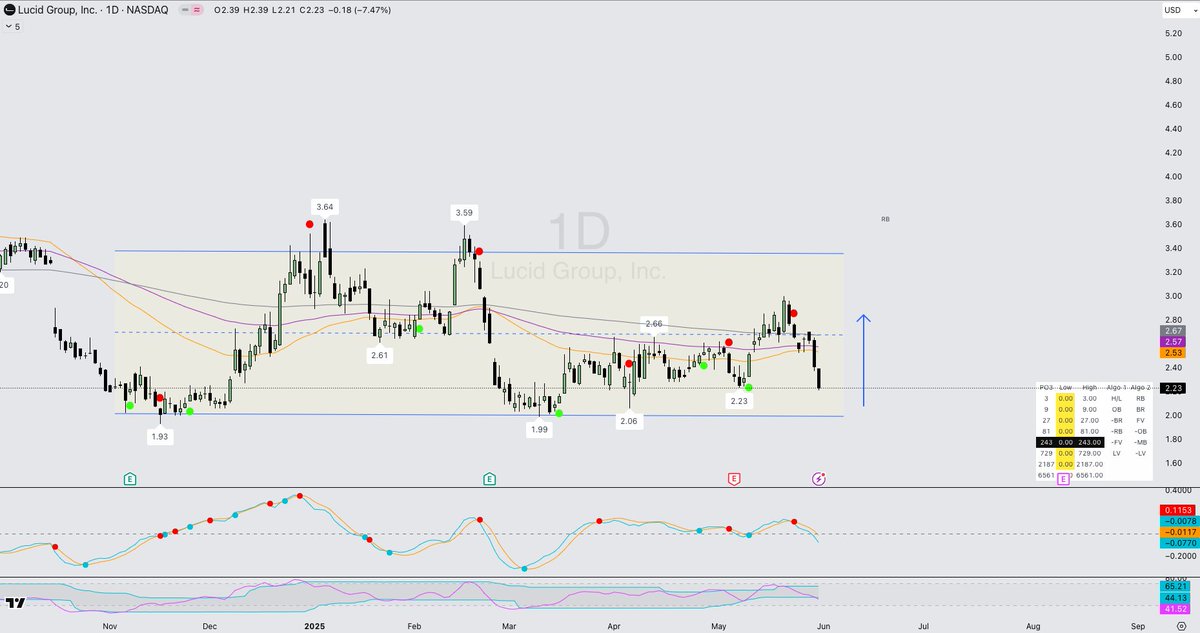Click the purple 2.57 moving-average axis tag
This screenshot has height=633, width=1200.
1173,342
